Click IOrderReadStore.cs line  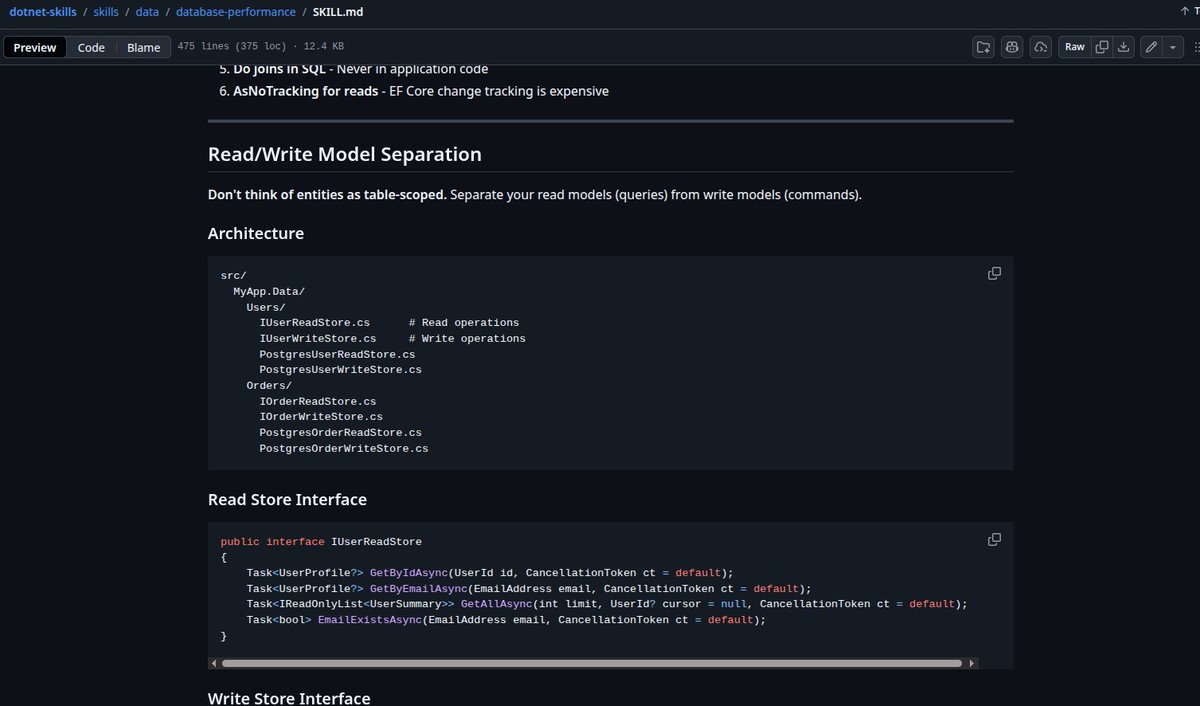[x=318, y=401]
